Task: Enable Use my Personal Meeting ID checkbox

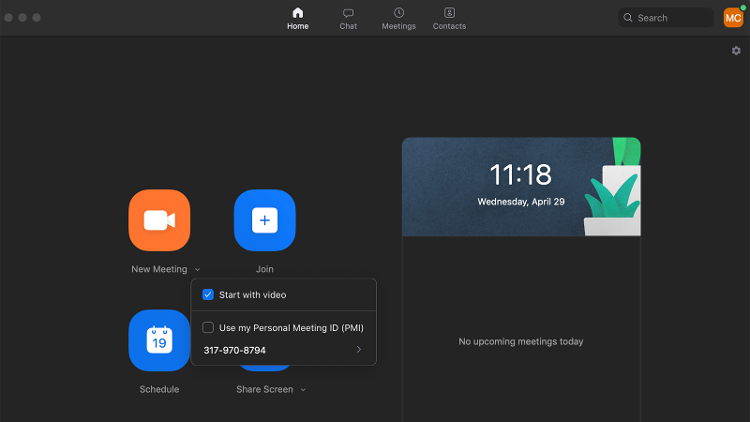Action: (208, 327)
